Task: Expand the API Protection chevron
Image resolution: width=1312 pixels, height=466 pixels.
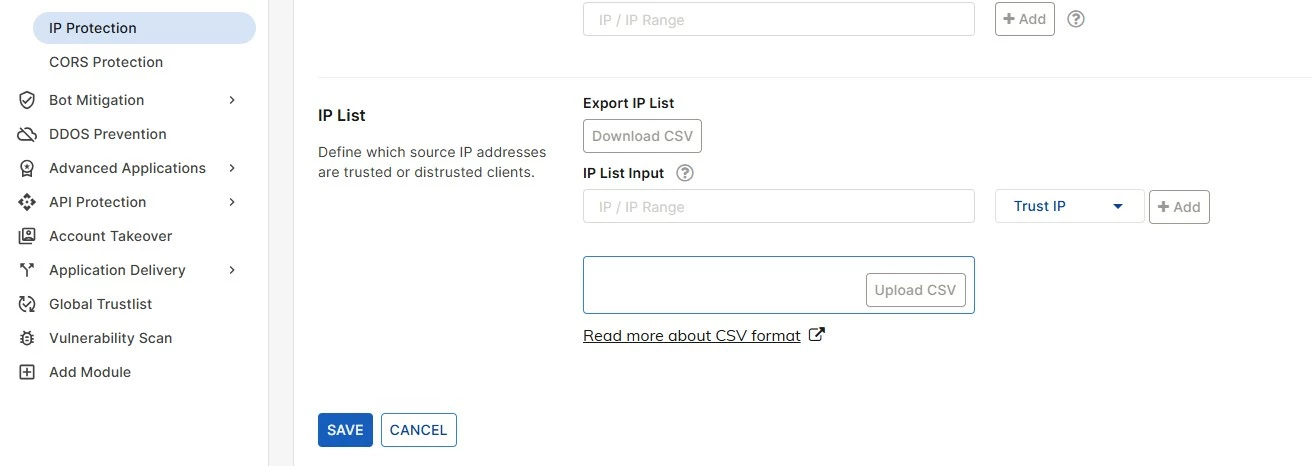Action: point(232,202)
